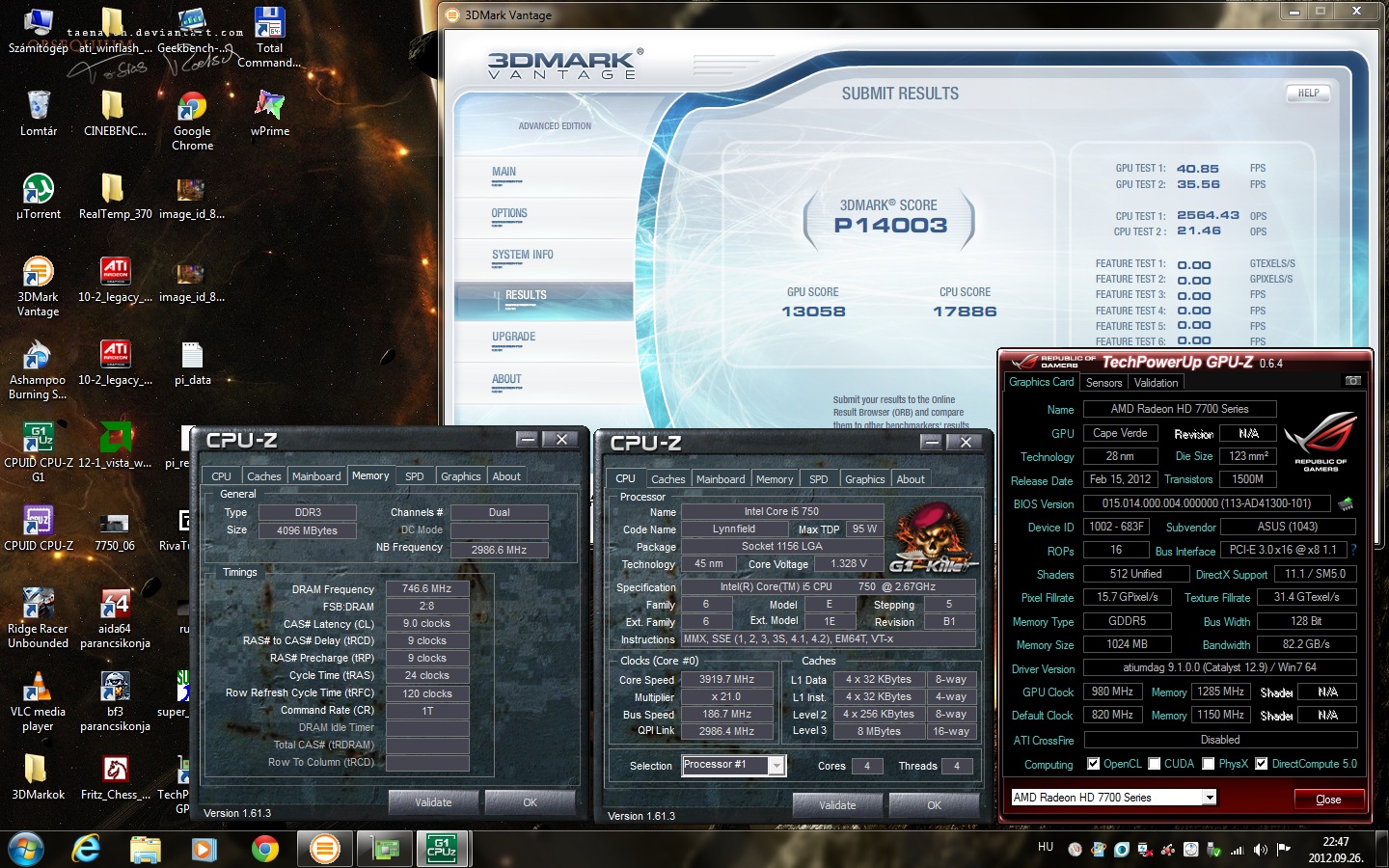This screenshot has height=868, width=1389.
Task: Open UPGRADE section in 3DMark Vantage
Action: pos(513,337)
